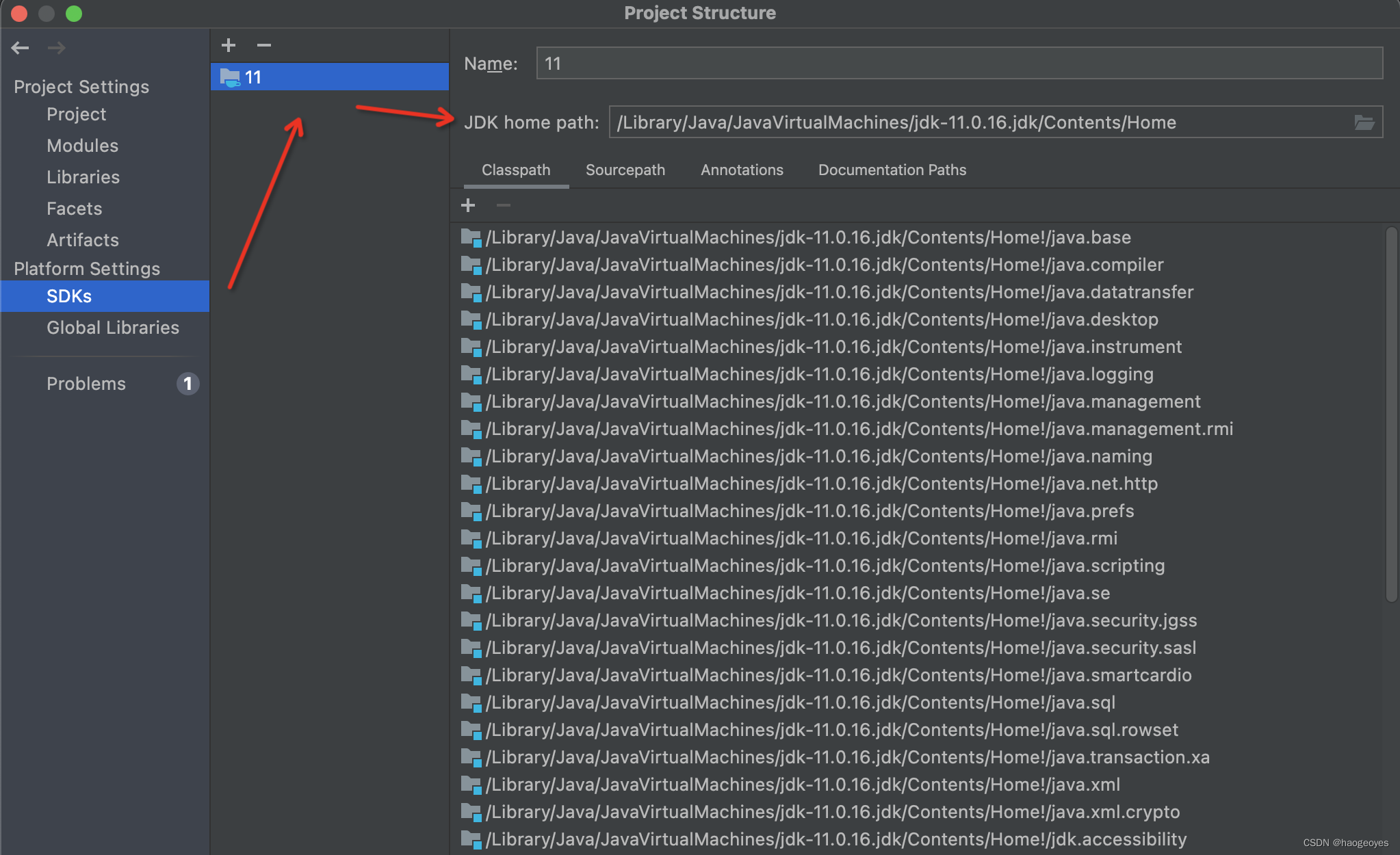
Task: Expand the Documentation Paths tab
Action: coord(891,168)
